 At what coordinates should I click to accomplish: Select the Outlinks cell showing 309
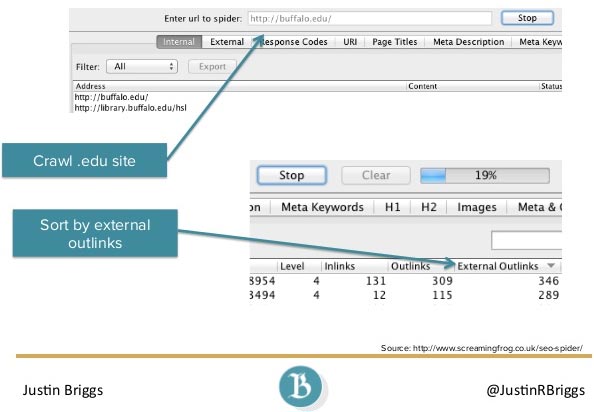pos(442,281)
